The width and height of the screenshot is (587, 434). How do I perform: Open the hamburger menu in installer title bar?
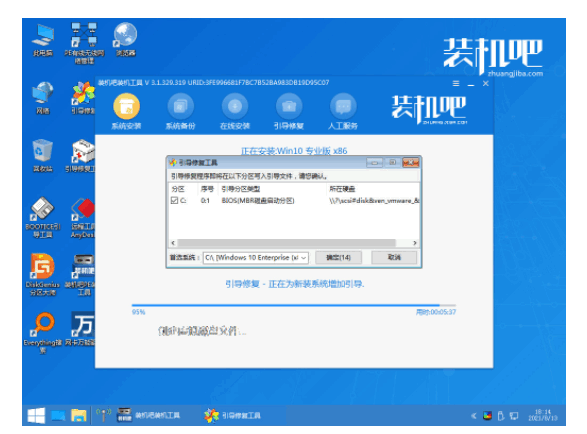pyautogui.click(x=456, y=84)
